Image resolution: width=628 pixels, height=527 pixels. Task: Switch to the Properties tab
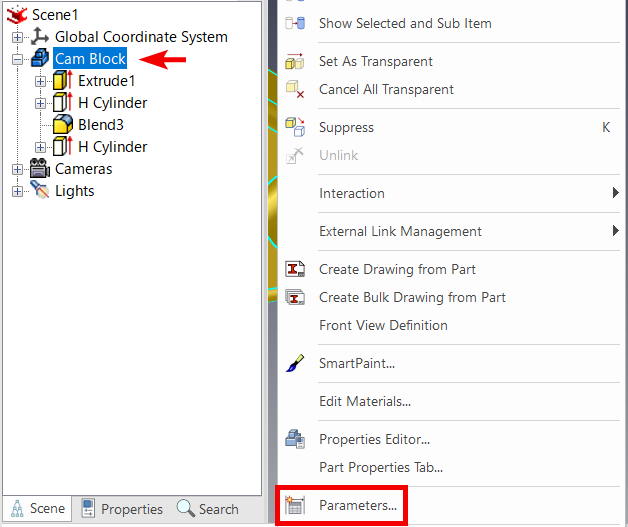pos(122,509)
